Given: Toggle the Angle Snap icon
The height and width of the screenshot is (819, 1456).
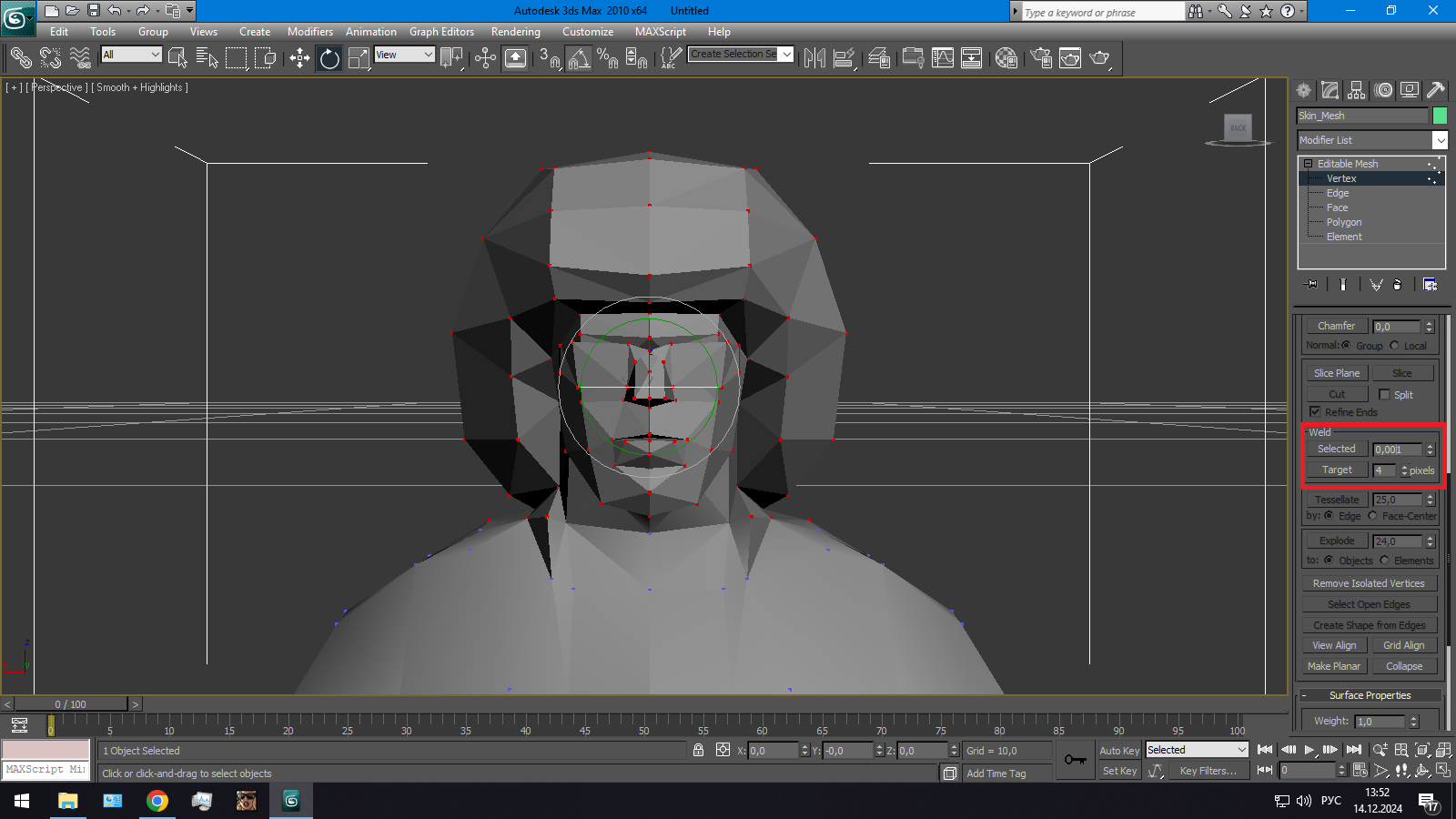Looking at the screenshot, I should tap(579, 58).
